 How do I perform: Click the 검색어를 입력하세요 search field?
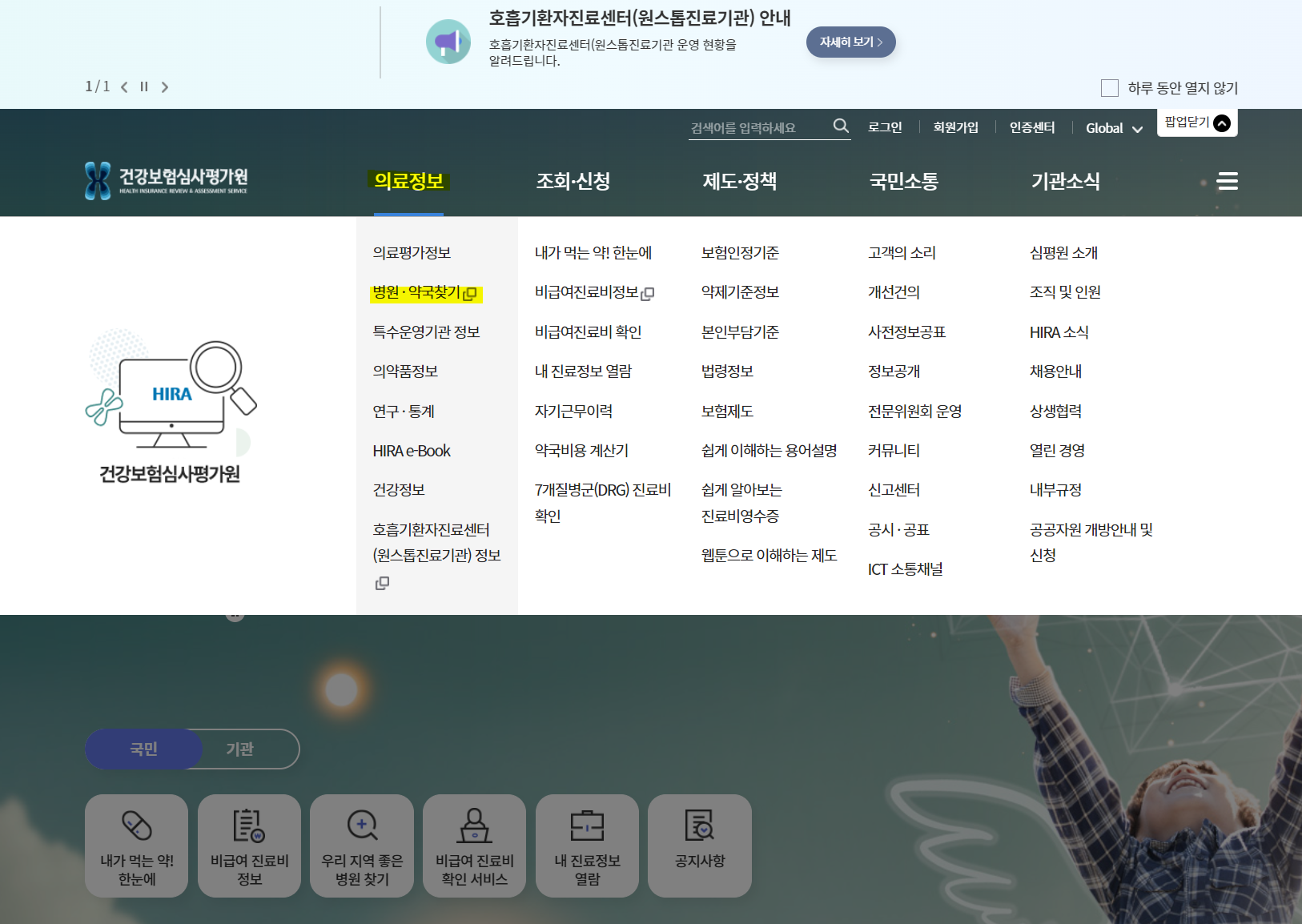click(753, 127)
